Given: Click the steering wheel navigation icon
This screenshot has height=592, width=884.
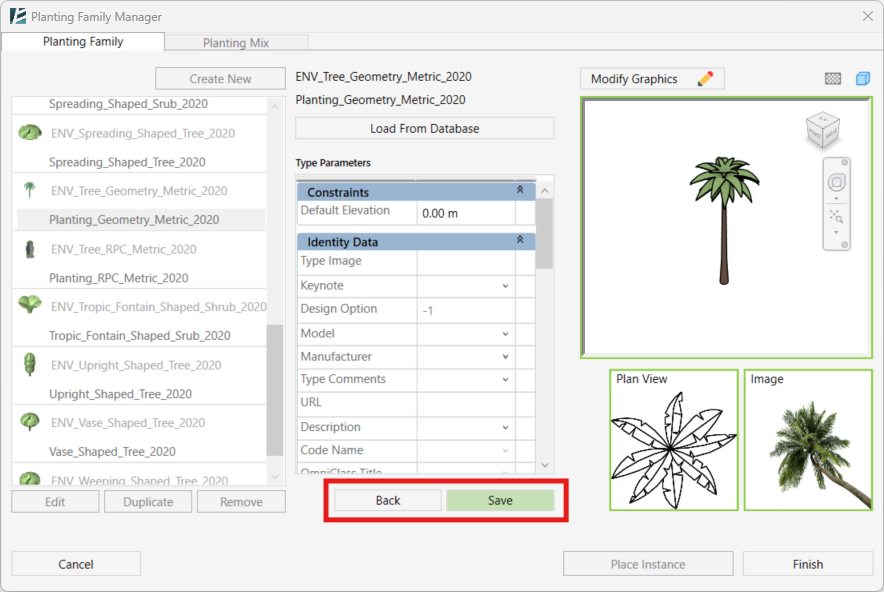Looking at the screenshot, I should pyautogui.click(x=836, y=181).
